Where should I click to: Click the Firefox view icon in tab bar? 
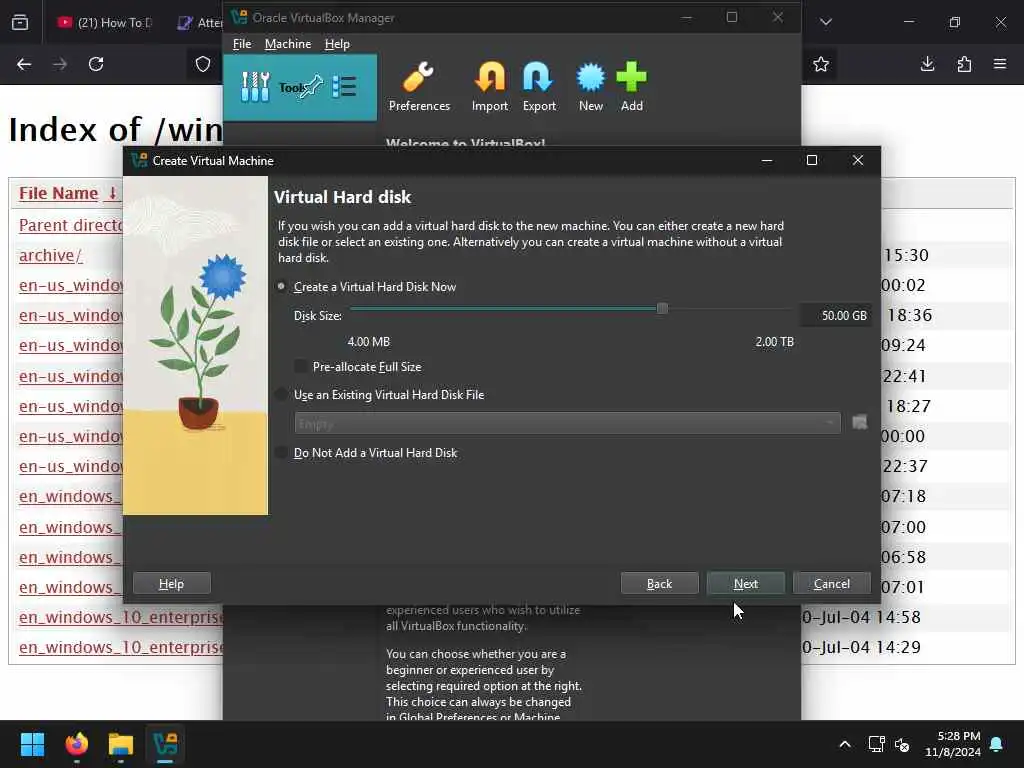click(x=20, y=22)
